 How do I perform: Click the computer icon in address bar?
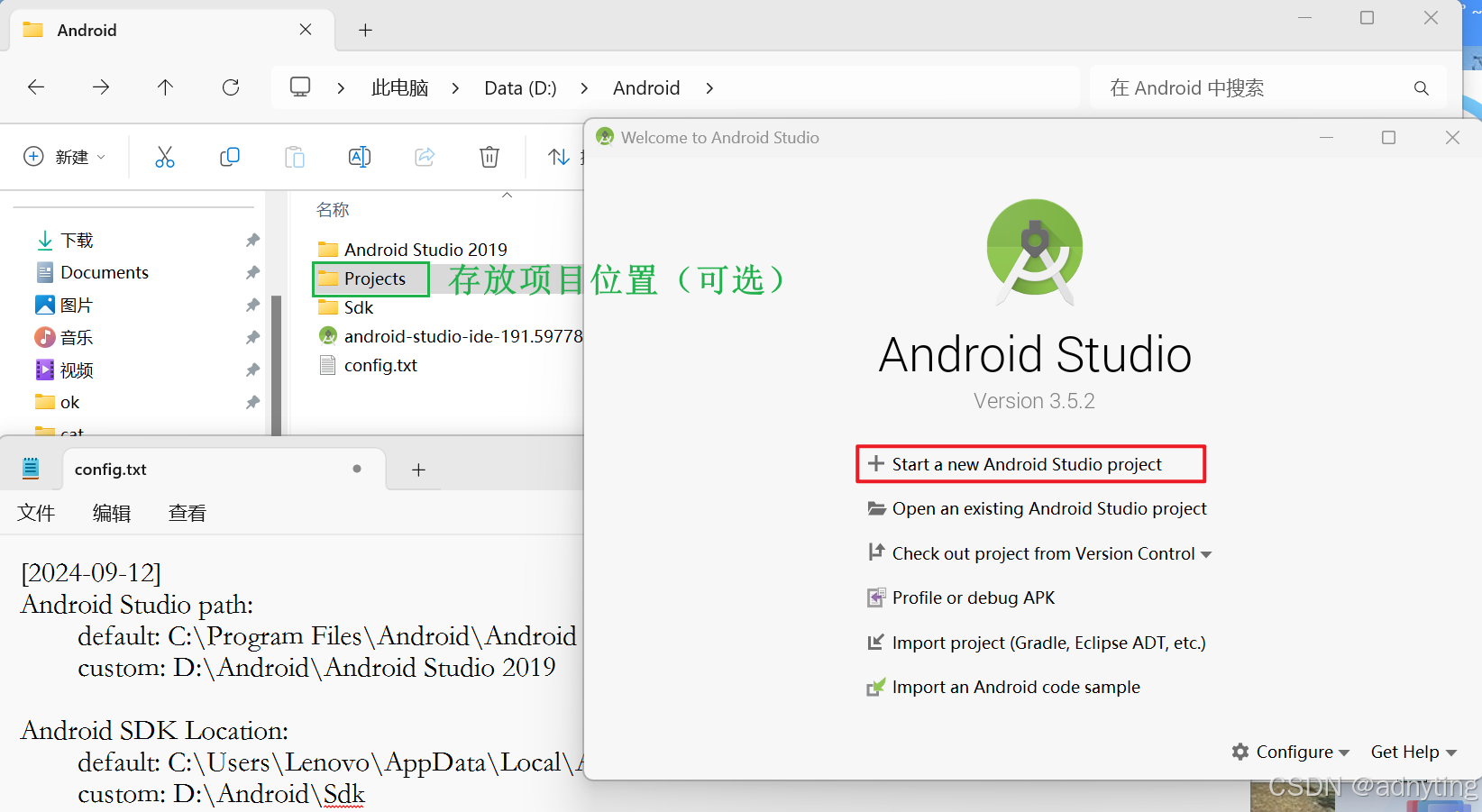coord(300,87)
